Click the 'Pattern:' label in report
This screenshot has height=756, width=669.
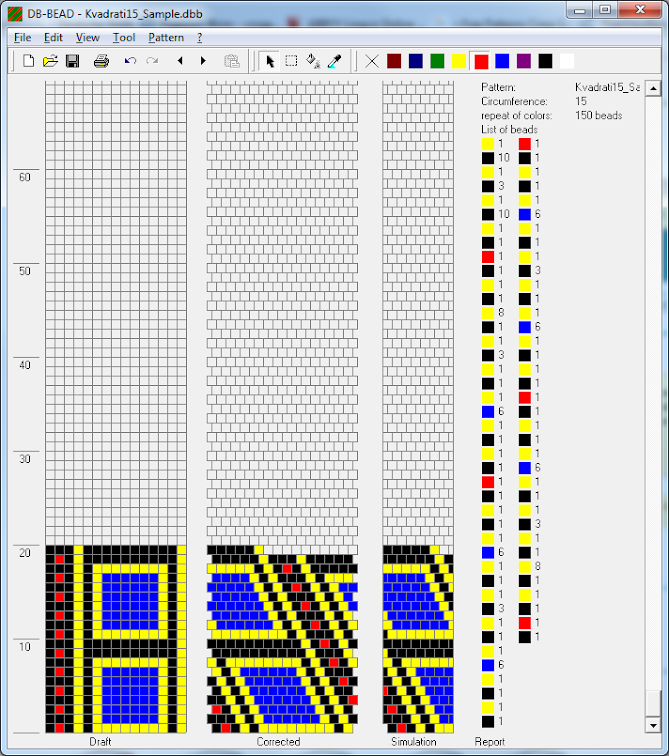pos(498,87)
